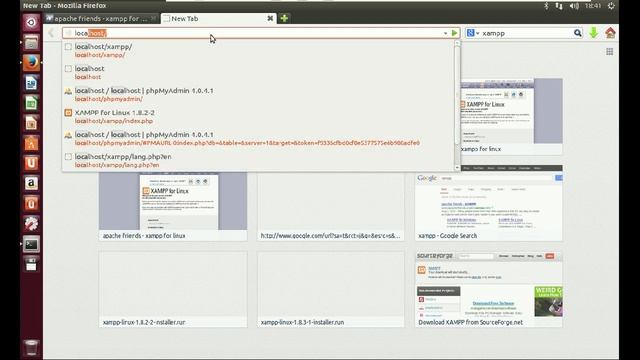640x360 pixels.
Task: Open Amazon launcher icon
Action: (x=31, y=183)
